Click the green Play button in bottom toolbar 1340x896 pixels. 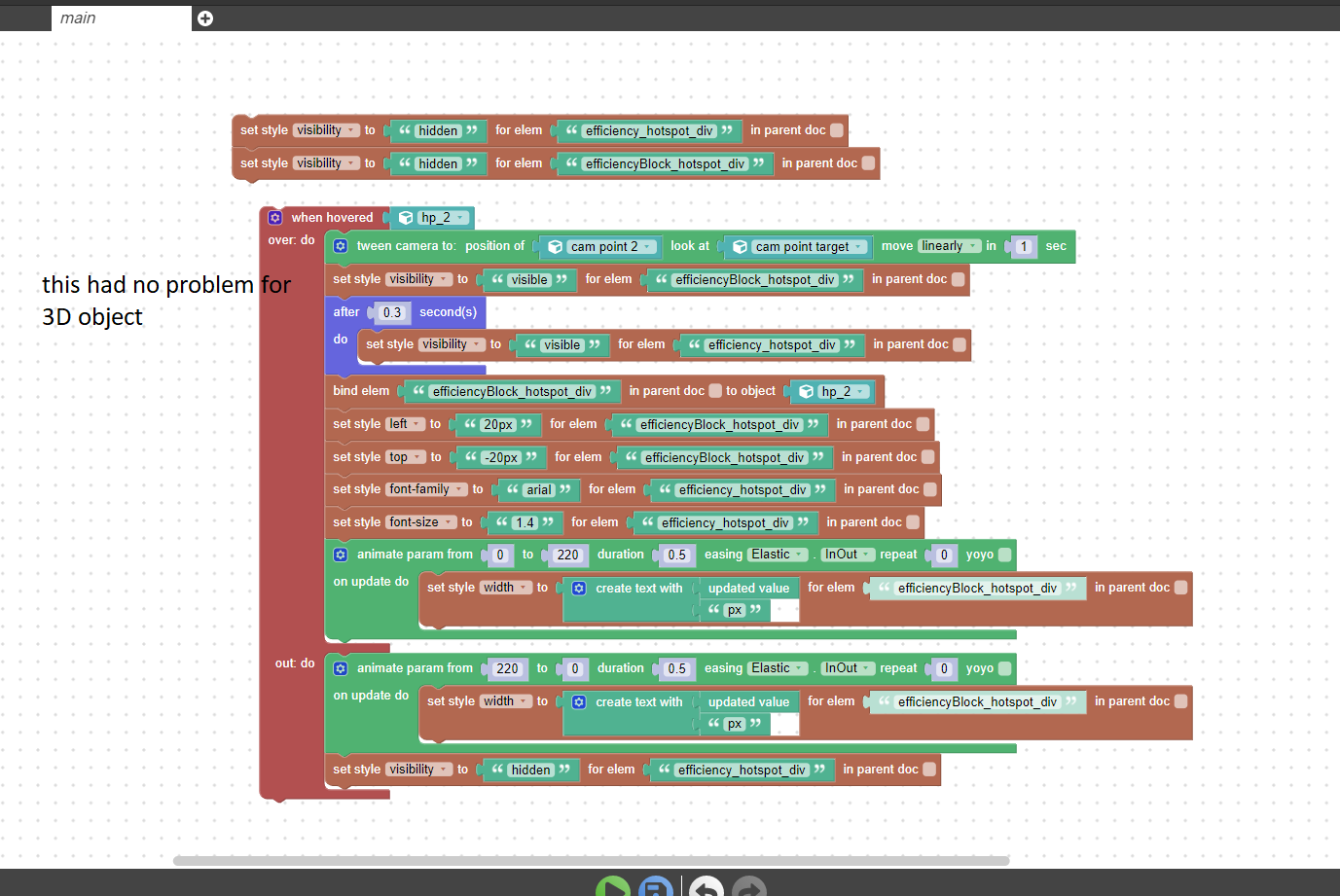(613, 888)
